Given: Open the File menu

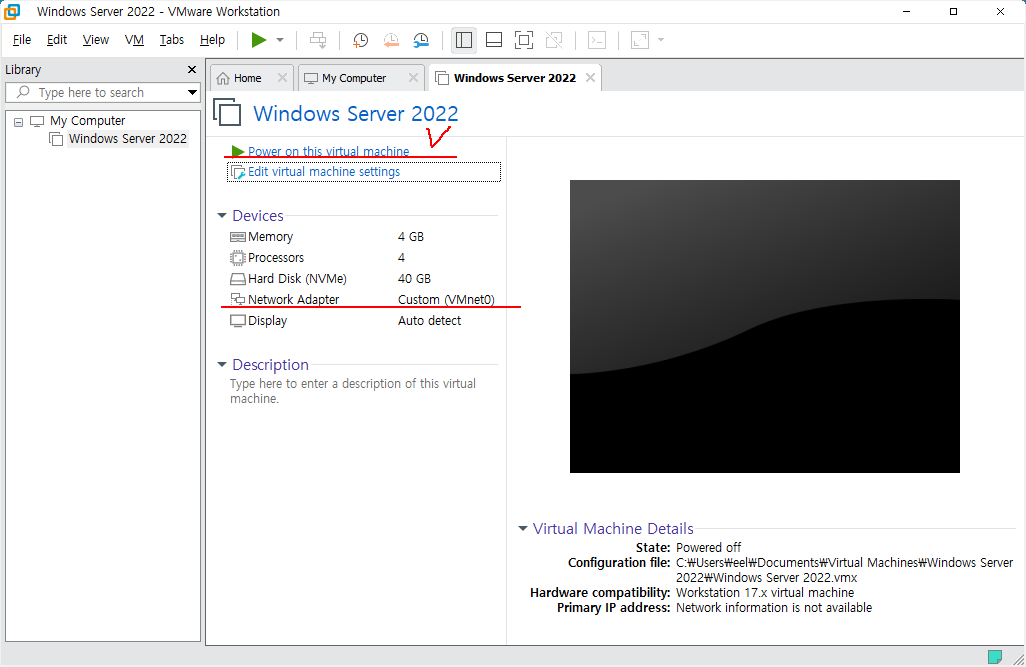Looking at the screenshot, I should [22, 40].
